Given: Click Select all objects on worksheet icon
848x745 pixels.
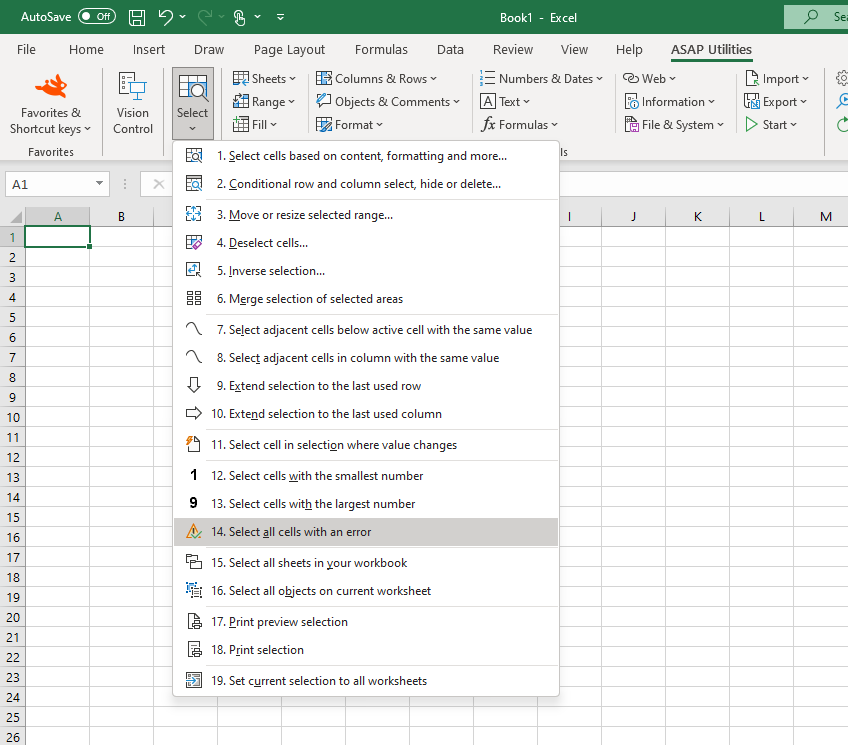Looking at the screenshot, I should [x=194, y=590].
